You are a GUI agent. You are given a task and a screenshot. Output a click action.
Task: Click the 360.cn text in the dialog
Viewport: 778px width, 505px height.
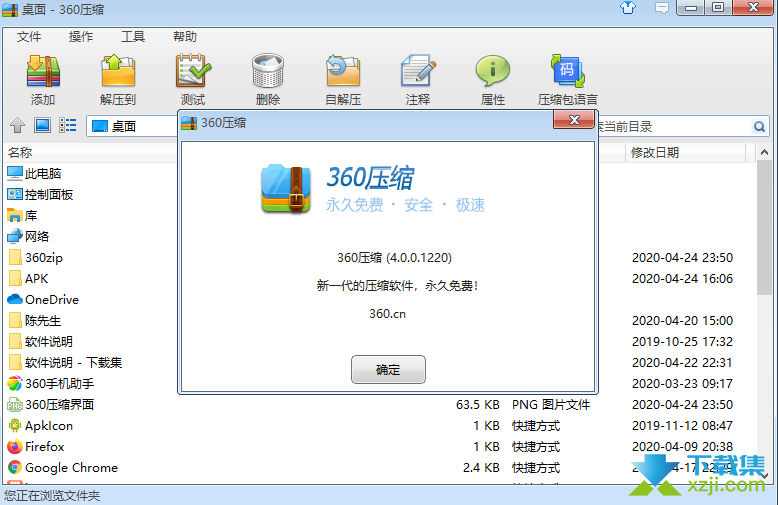coord(388,314)
